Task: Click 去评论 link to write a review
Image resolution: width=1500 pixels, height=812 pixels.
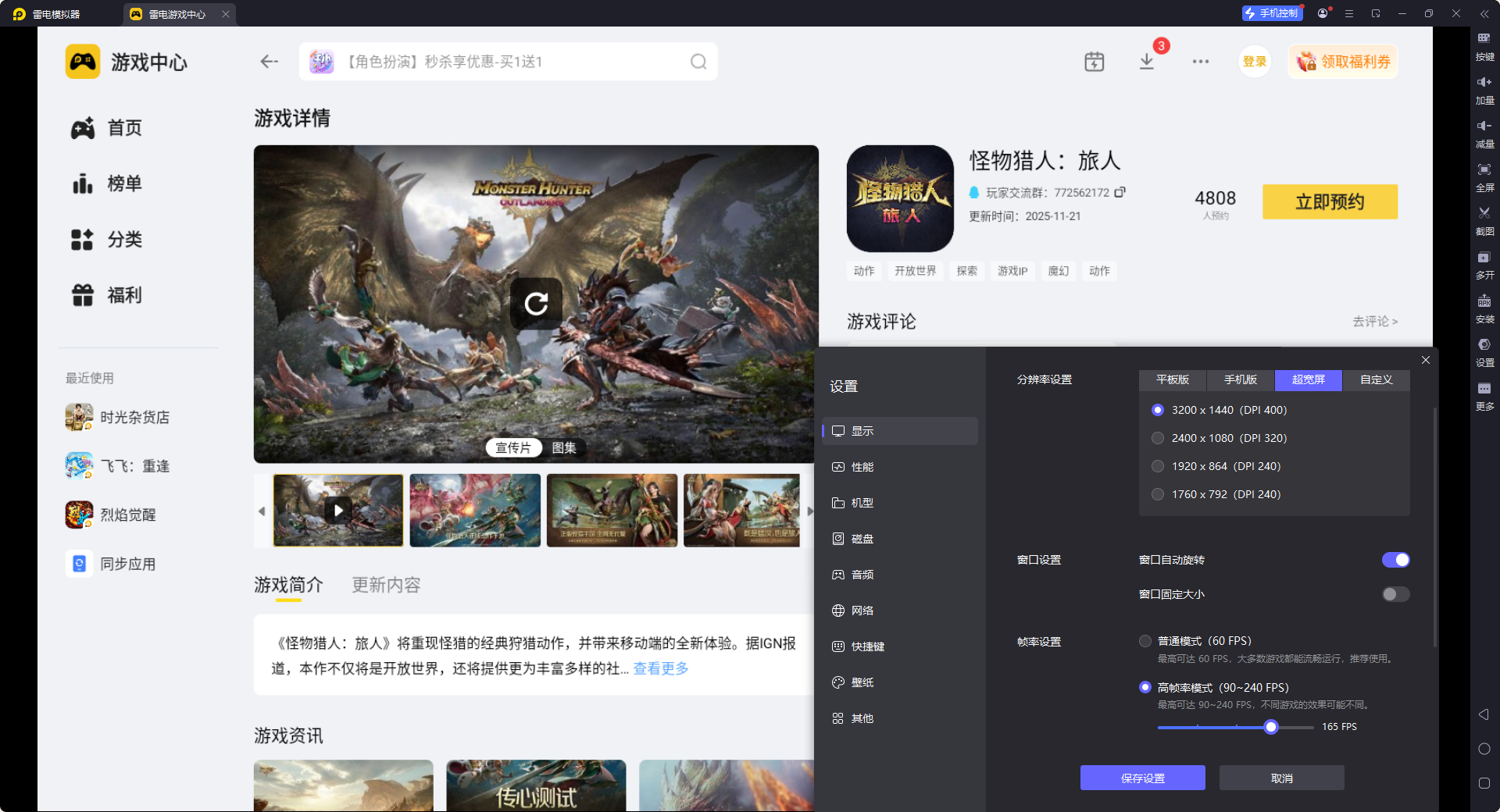Action: click(x=1375, y=321)
